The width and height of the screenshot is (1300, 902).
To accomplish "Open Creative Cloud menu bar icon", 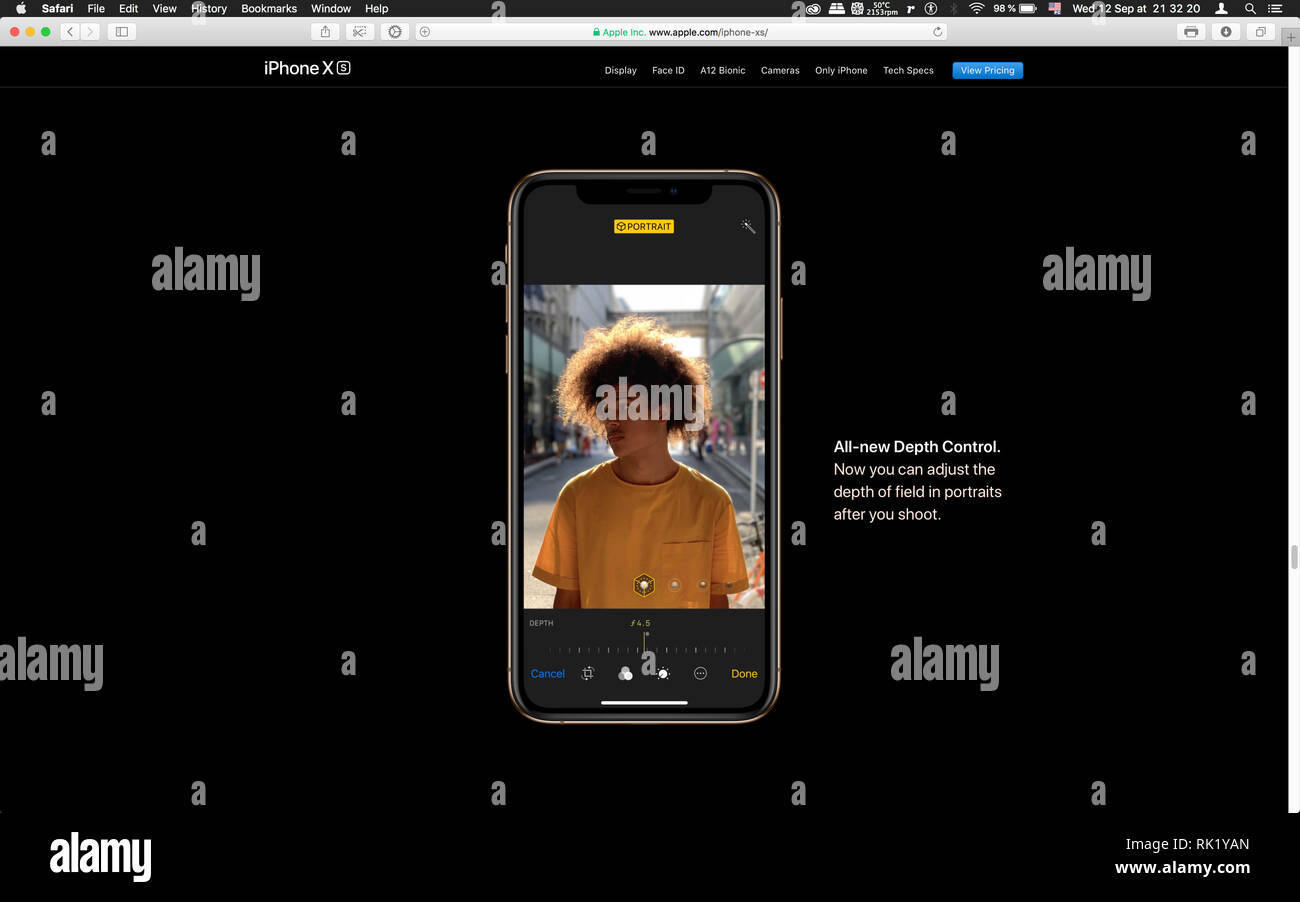I will pos(813,8).
